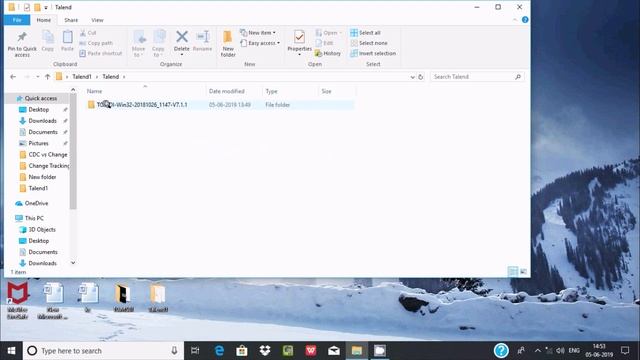Click the navigation pane scrollbar
This screenshot has height=360, width=640.
click(x=73, y=151)
